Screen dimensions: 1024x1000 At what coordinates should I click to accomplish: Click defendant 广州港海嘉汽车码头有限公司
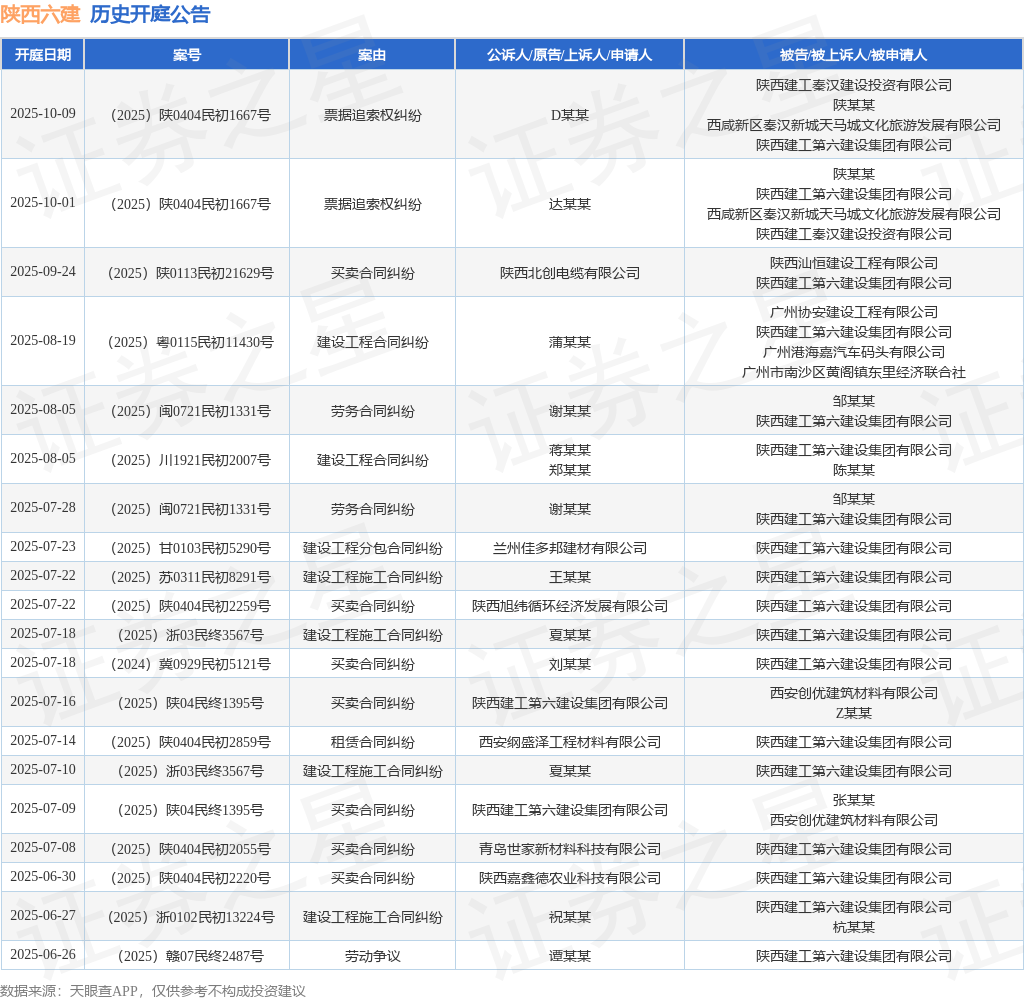tap(854, 352)
